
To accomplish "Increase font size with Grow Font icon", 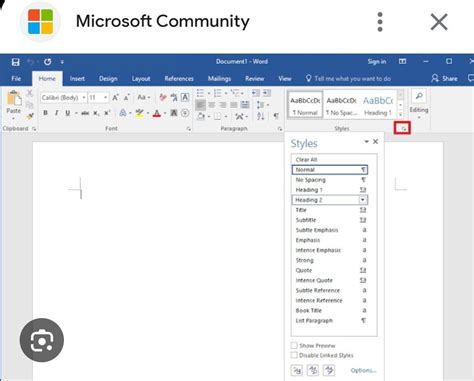I will tap(115, 97).
